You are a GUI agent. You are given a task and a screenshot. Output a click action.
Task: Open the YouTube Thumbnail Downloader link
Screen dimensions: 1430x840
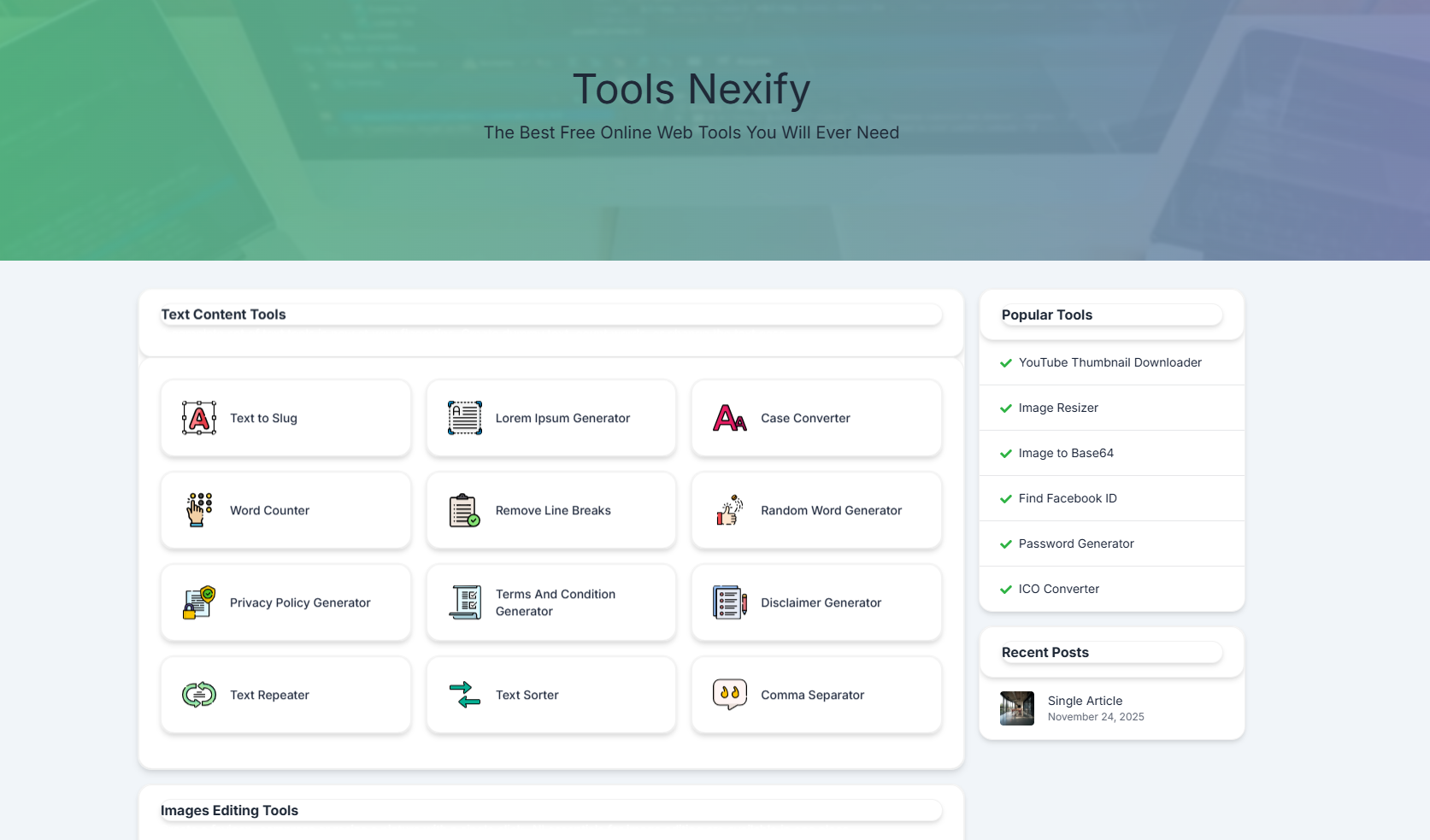(x=1109, y=362)
